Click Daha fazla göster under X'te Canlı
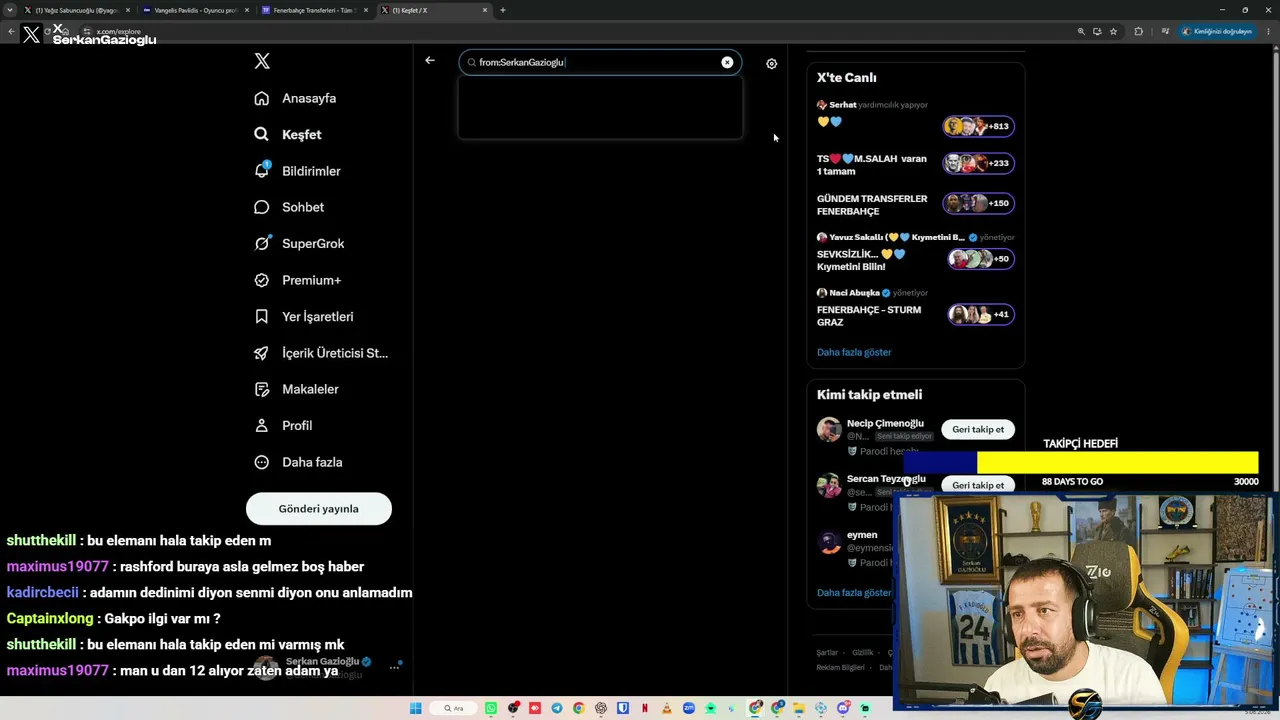This screenshot has width=1280, height=720. (x=854, y=352)
